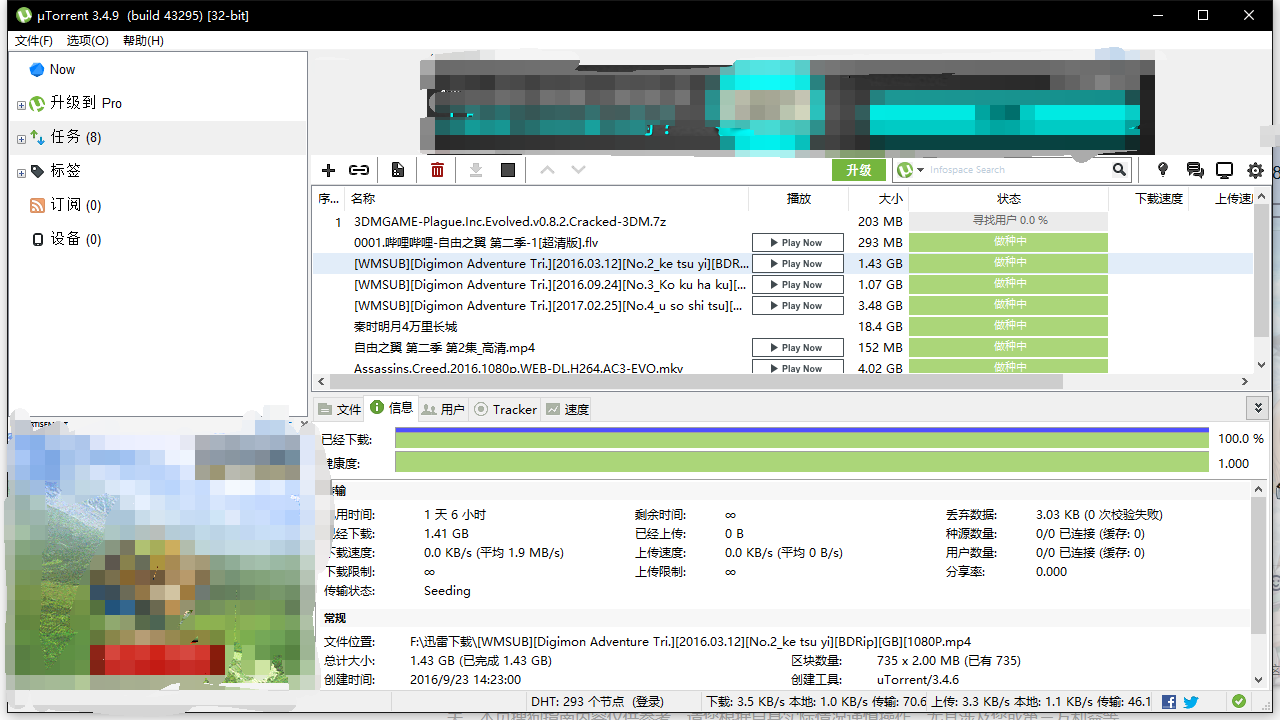1280x720 pixels.
Task: Click the transfer arrows icon beside 任务
Action: 37,137
